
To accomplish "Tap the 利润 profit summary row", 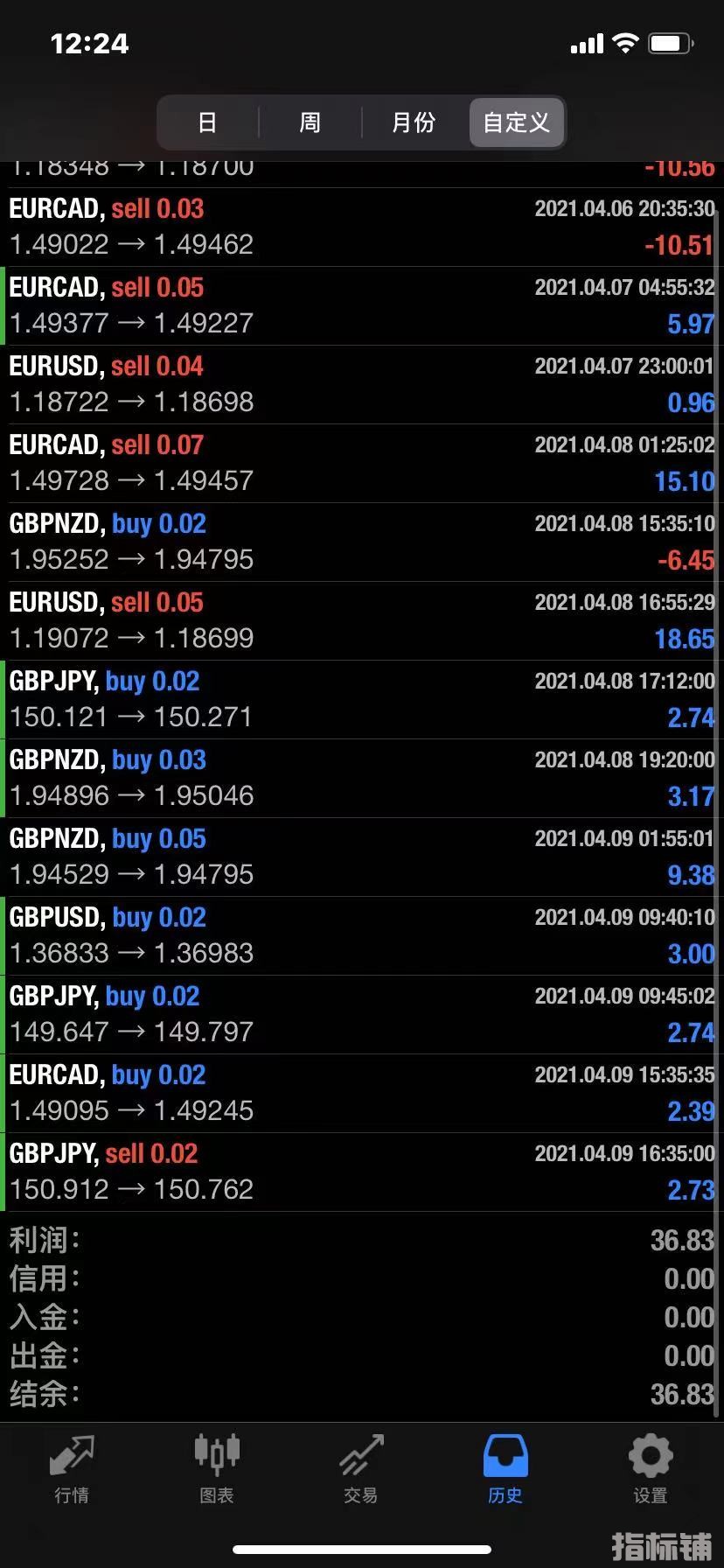I will [x=362, y=1240].
